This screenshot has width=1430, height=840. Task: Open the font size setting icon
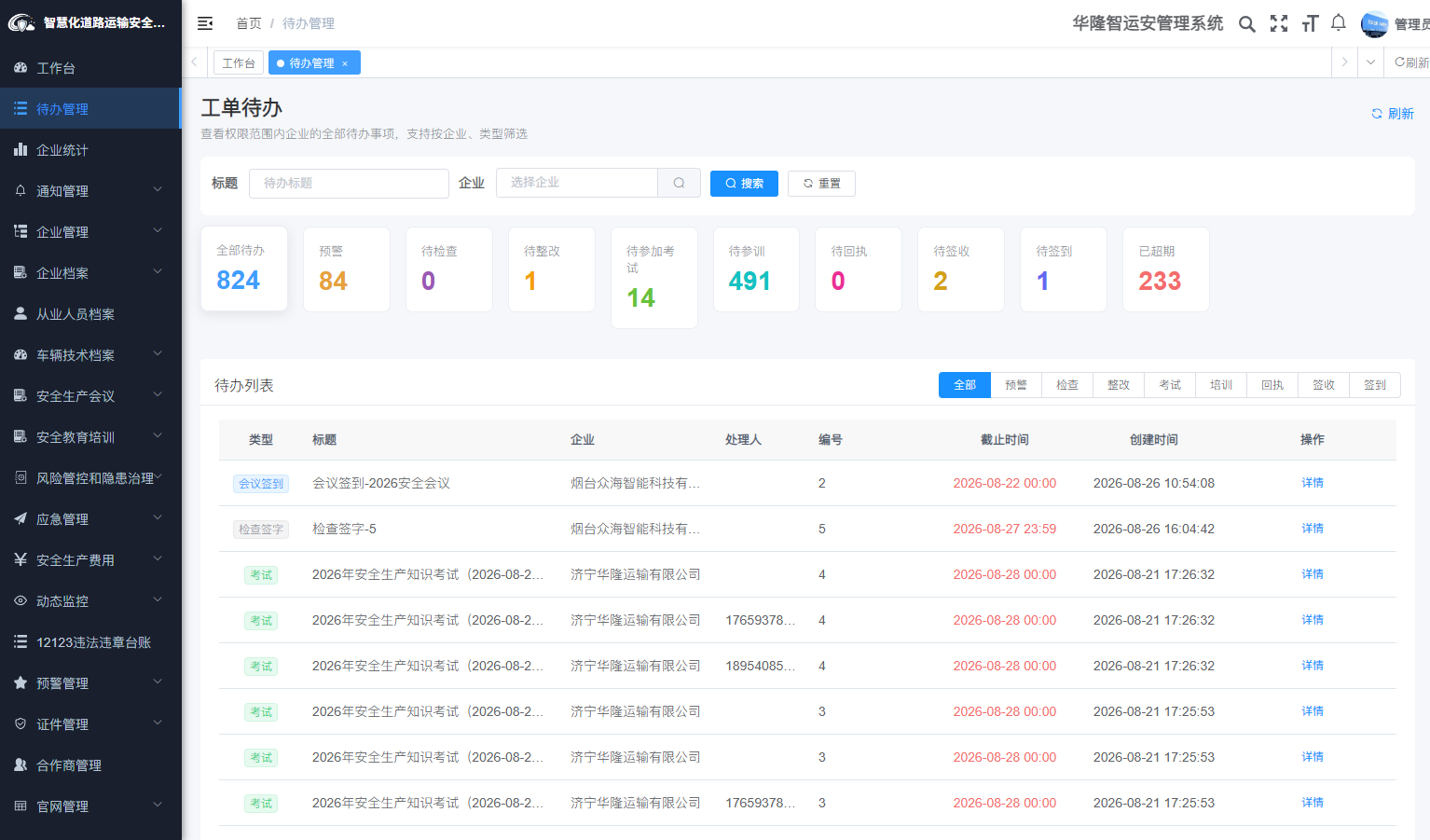point(1310,24)
